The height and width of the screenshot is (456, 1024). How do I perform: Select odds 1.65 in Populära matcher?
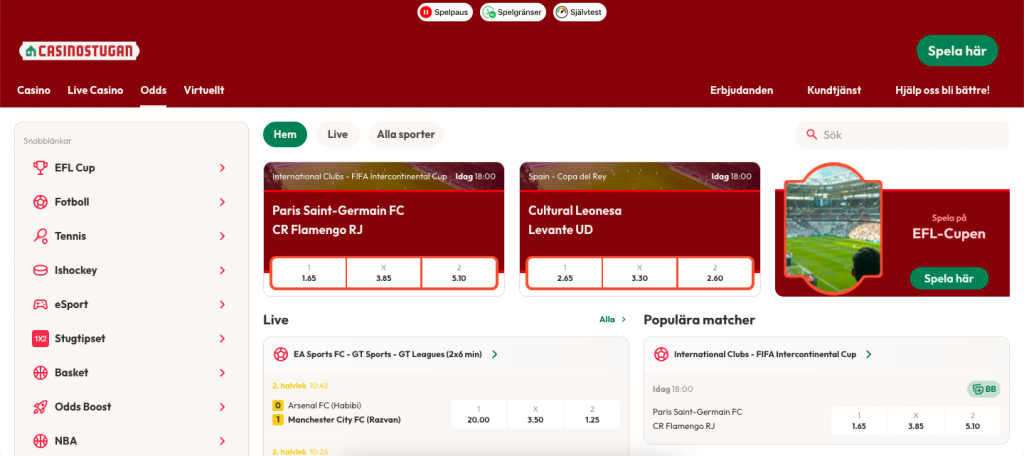859,421
